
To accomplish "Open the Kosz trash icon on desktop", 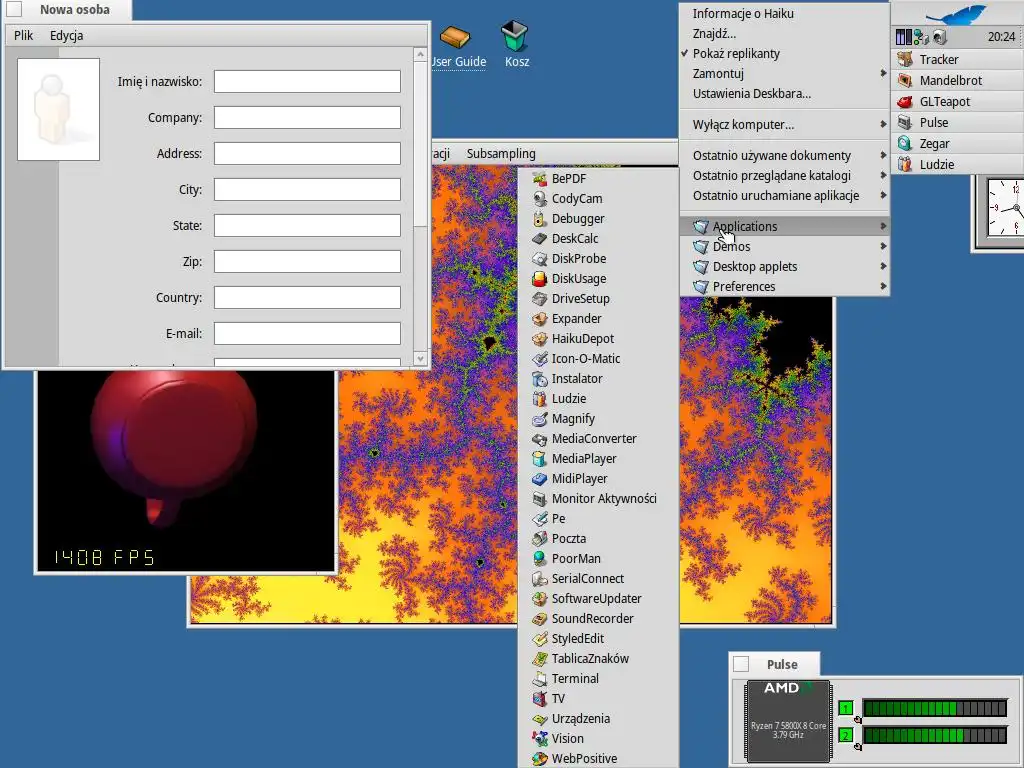I will coord(517,44).
